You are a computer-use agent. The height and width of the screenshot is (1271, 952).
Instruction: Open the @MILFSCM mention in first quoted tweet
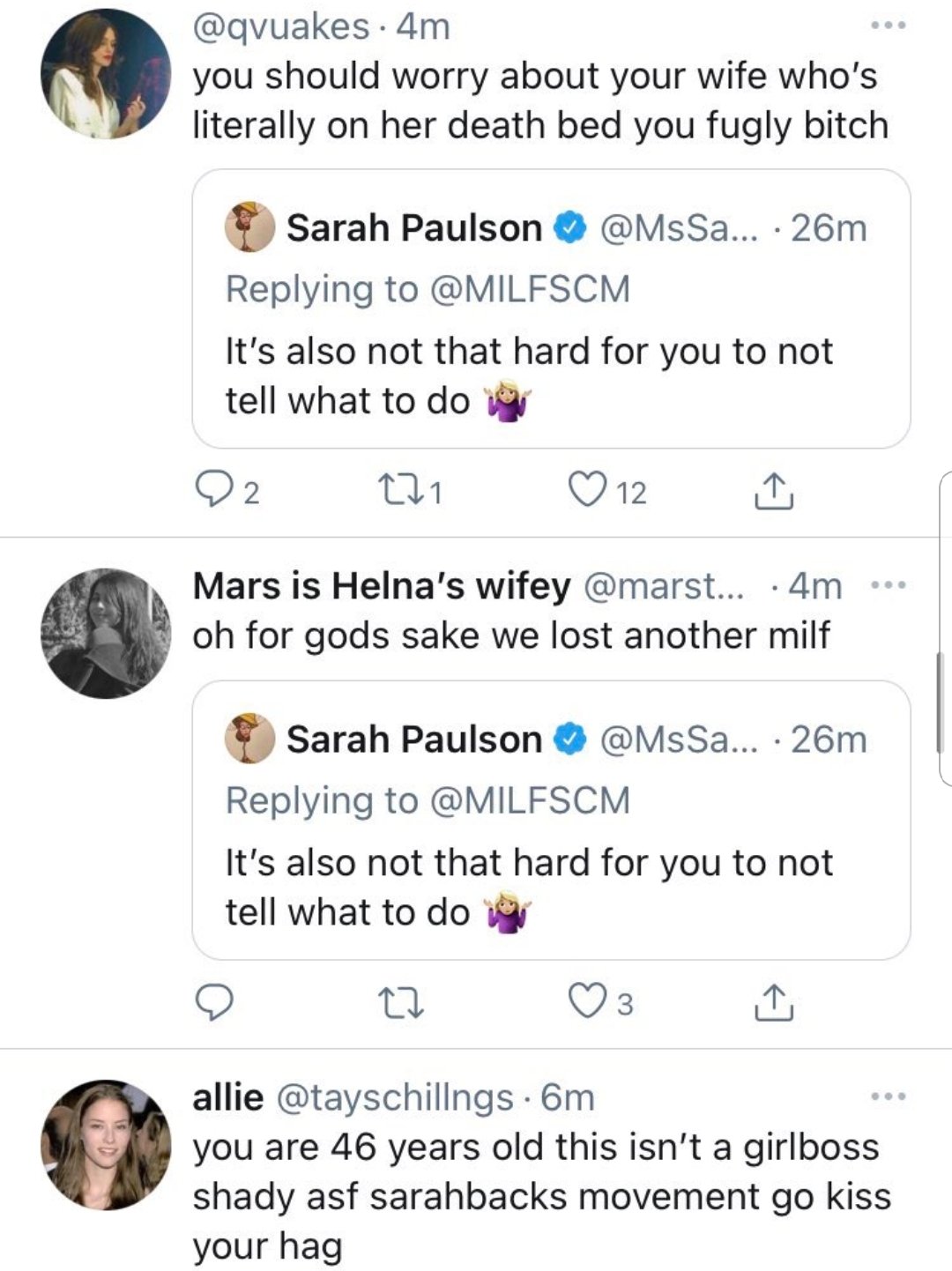pos(529,289)
